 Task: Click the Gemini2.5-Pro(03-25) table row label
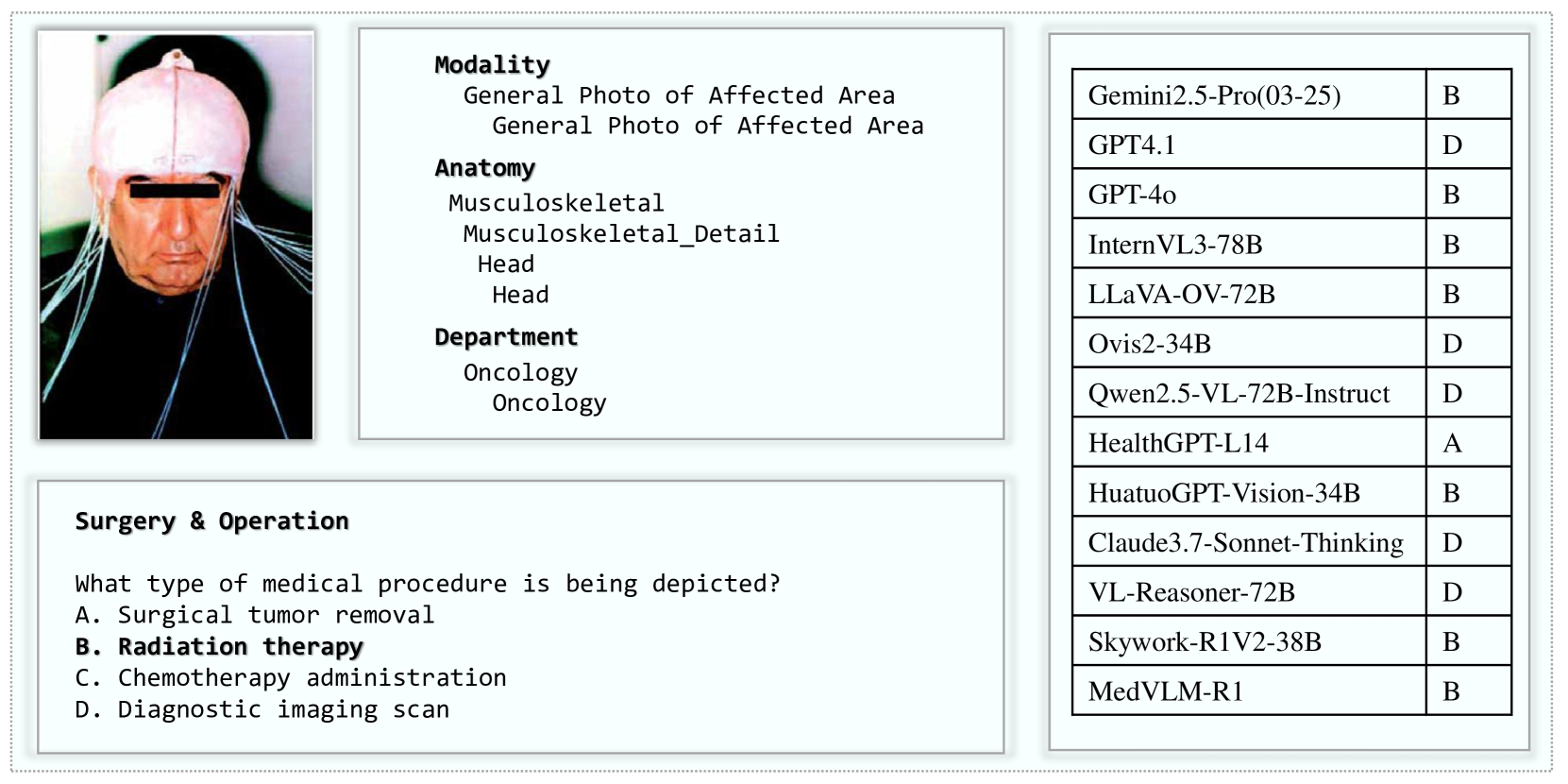[1214, 94]
